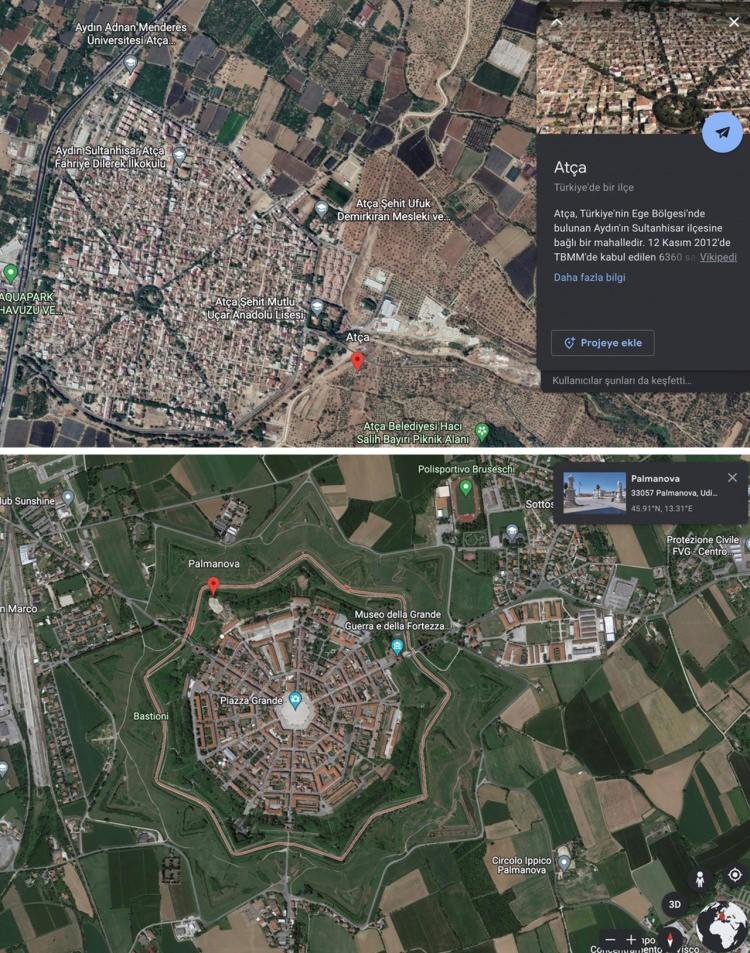Click the Atça red location pin
The image size is (750, 953).
tap(357, 361)
